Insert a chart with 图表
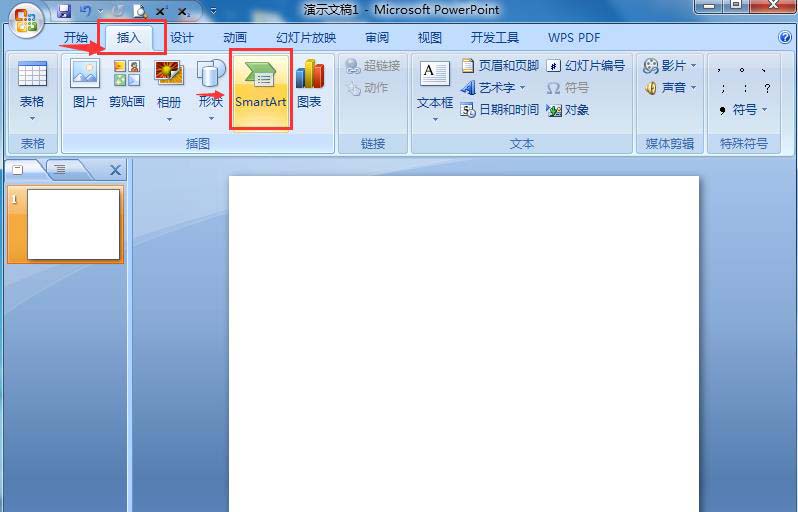This screenshot has height=512, width=798. coord(309,86)
